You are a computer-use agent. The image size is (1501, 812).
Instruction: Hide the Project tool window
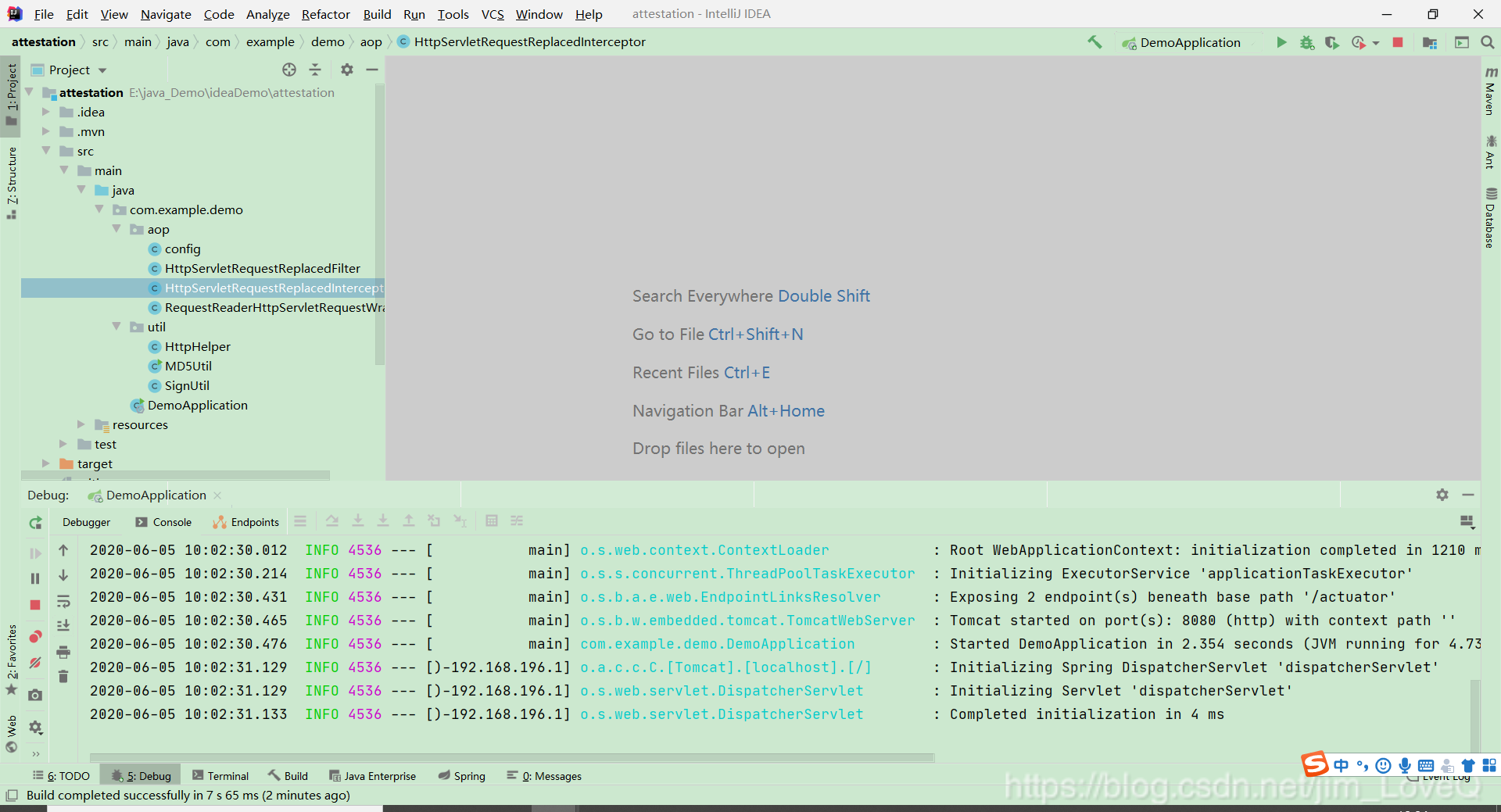372,70
